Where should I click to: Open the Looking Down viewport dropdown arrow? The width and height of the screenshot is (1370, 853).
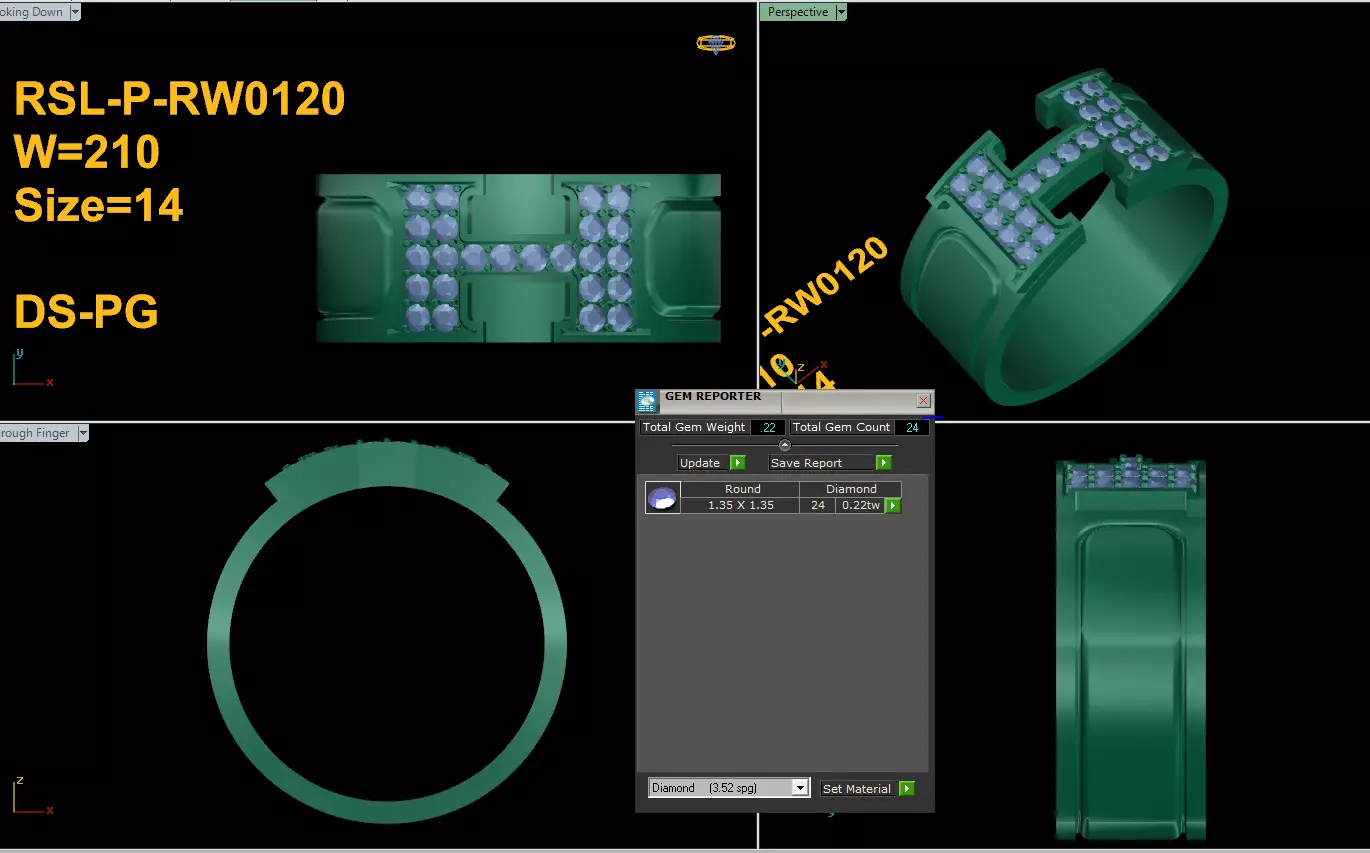[75, 12]
